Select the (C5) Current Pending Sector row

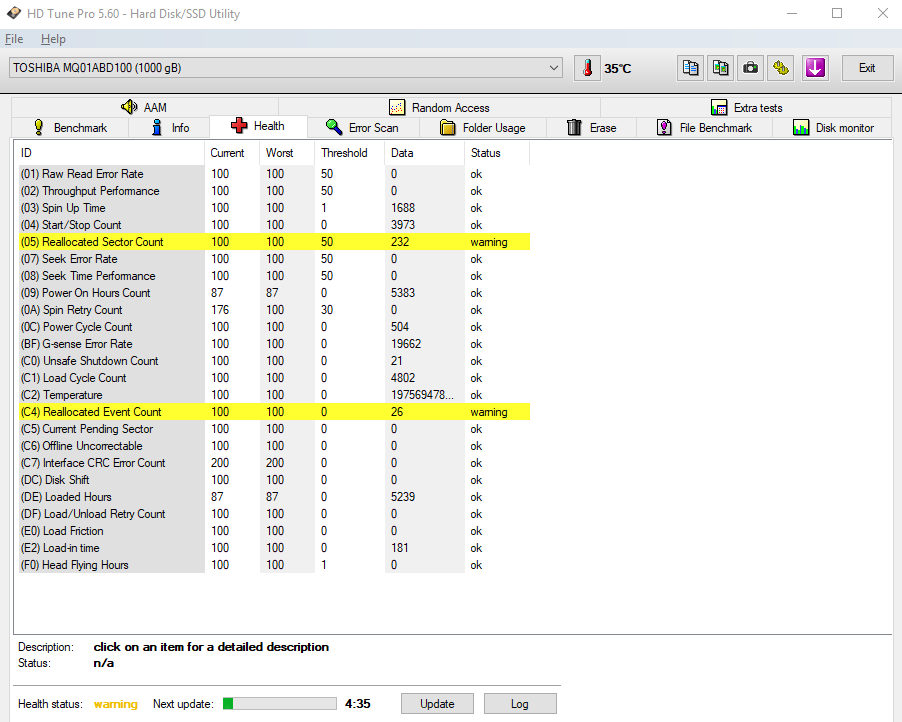point(274,429)
